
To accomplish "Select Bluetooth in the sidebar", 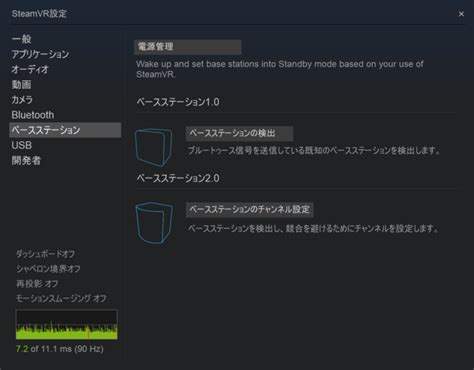I will coord(33,115).
